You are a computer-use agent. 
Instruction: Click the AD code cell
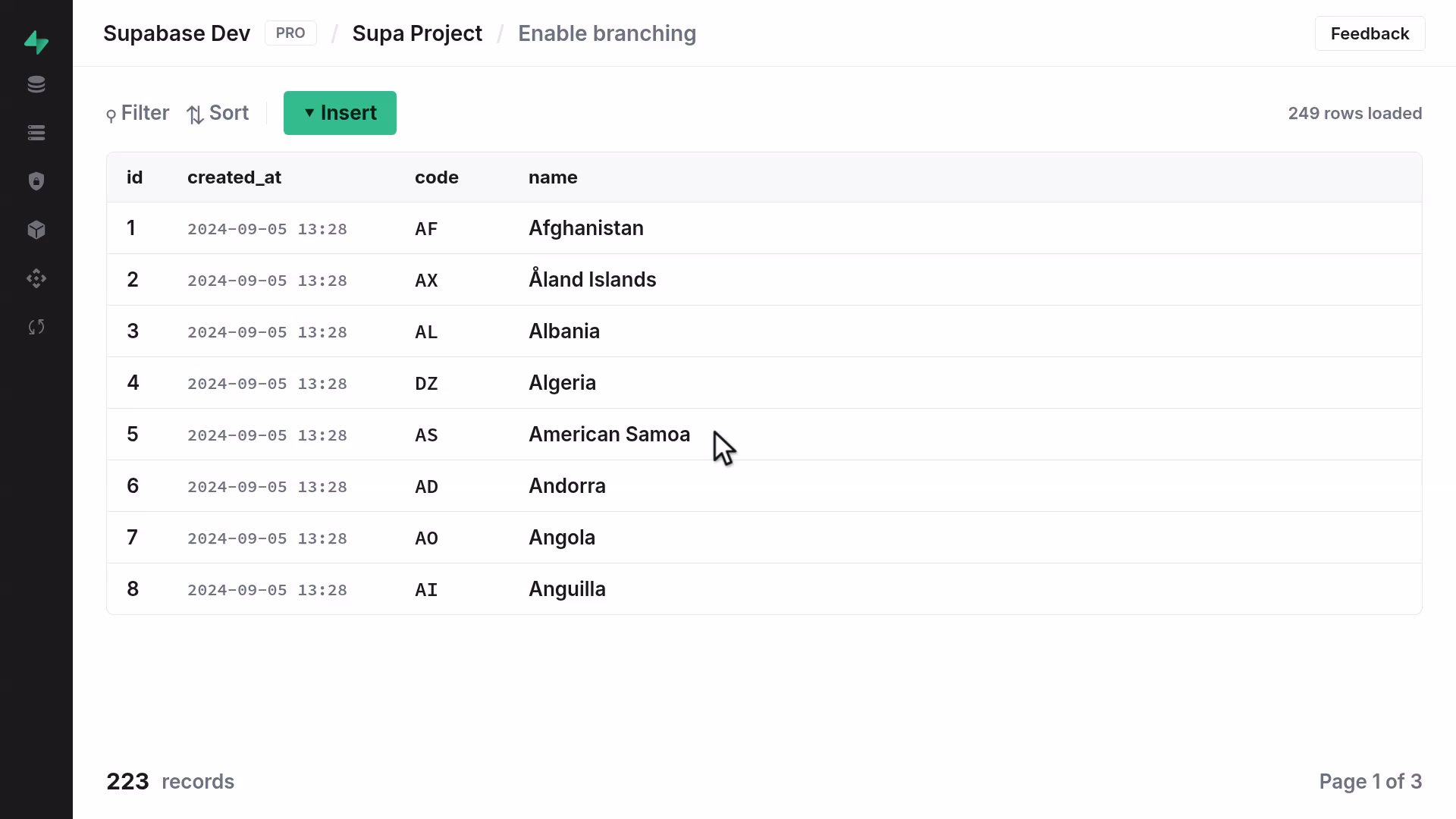pyautogui.click(x=426, y=487)
